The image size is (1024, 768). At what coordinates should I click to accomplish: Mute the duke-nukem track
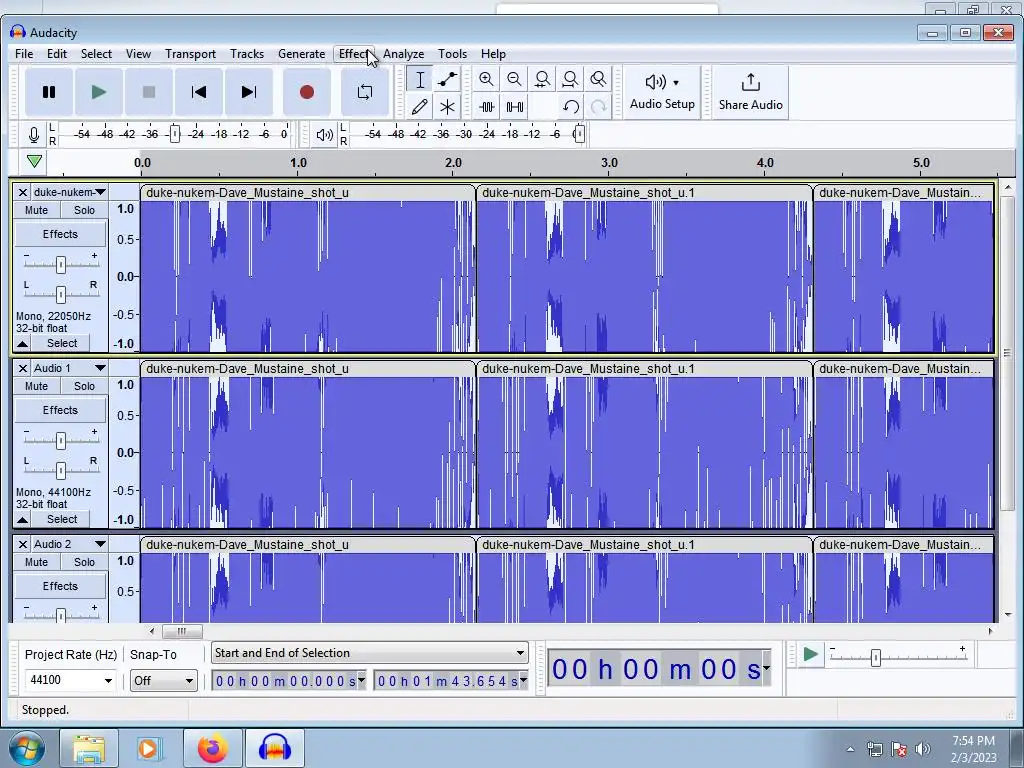(x=37, y=210)
